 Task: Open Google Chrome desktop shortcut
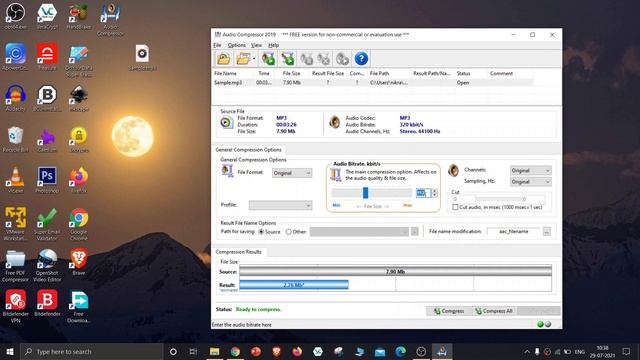coord(78,224)
